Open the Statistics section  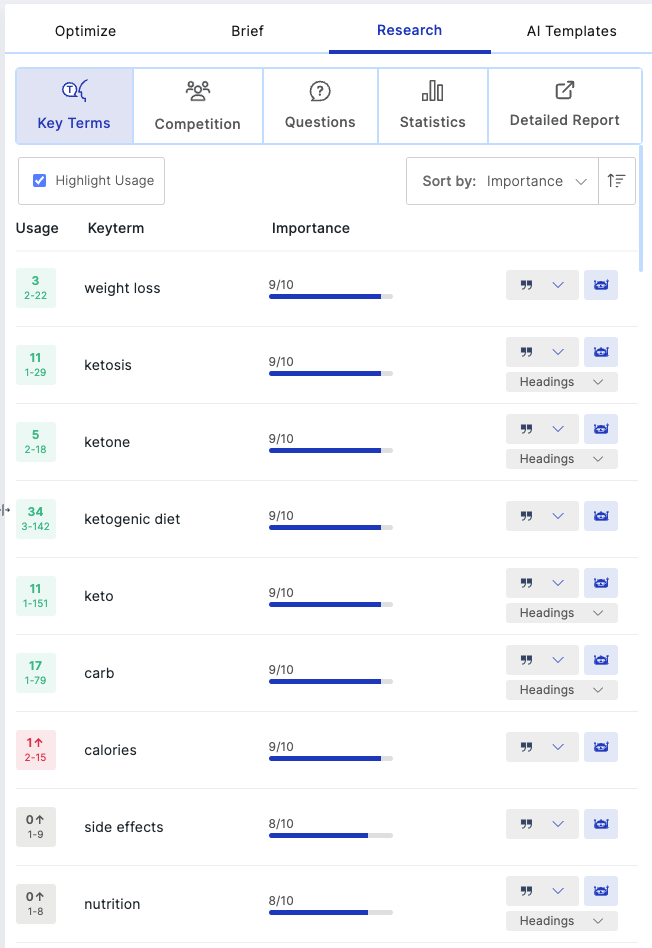click(432, 106)
